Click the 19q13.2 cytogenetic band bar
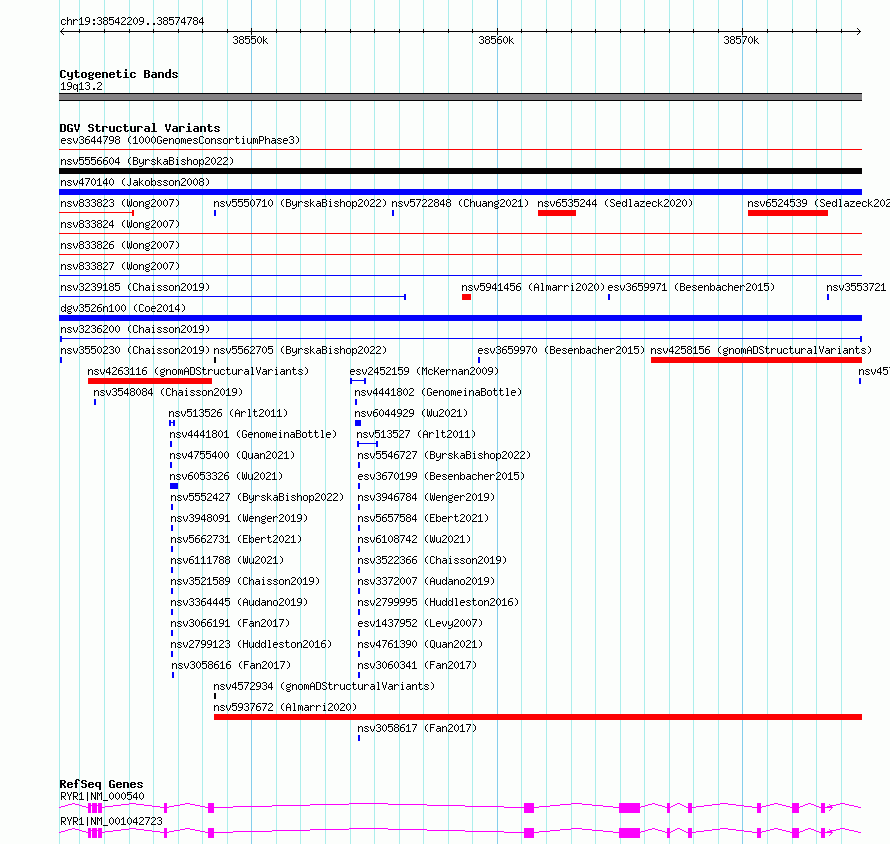 (460, 97)
